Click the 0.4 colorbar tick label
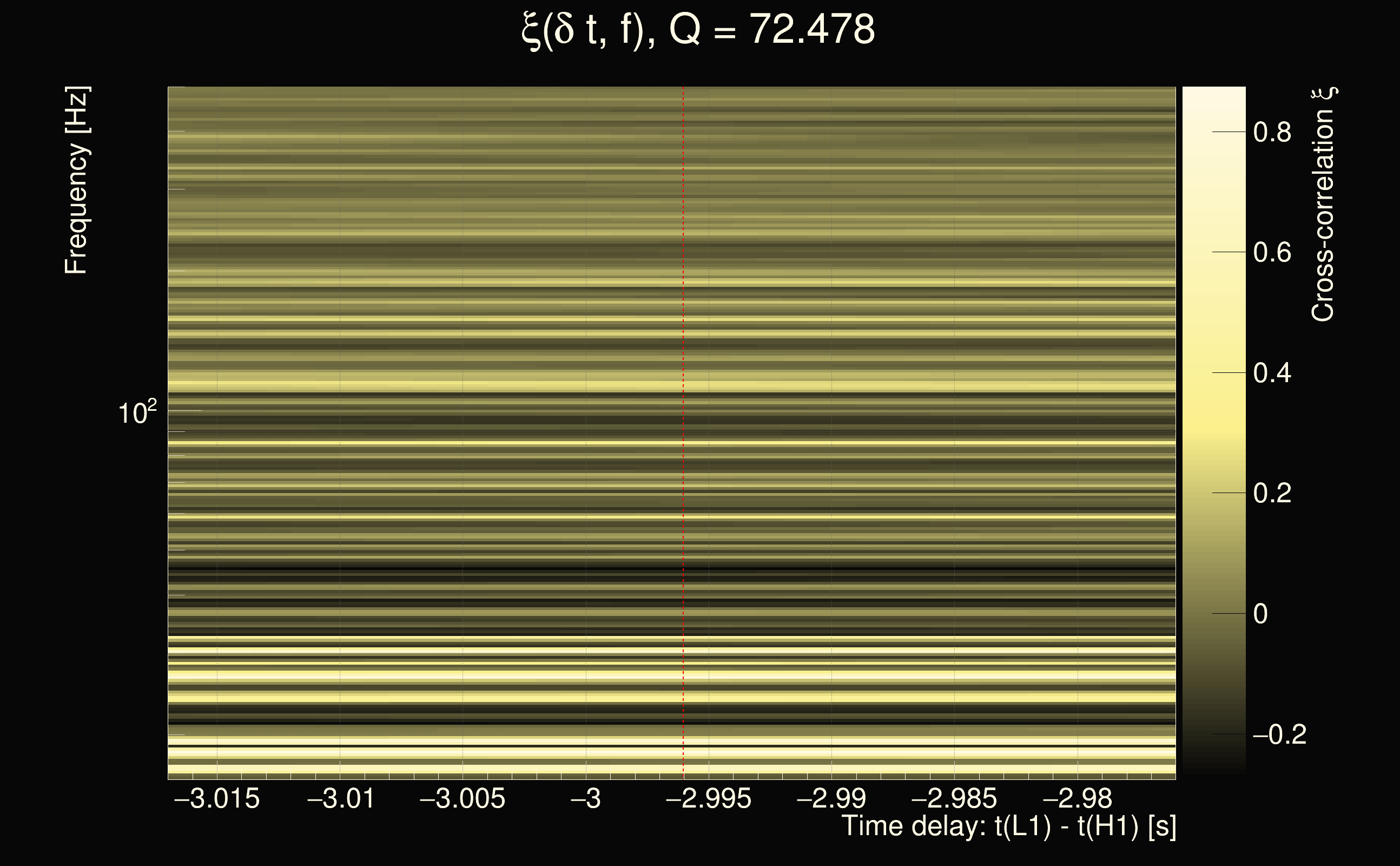This screenshot has height=866, width=1400. coord(1272,373)
